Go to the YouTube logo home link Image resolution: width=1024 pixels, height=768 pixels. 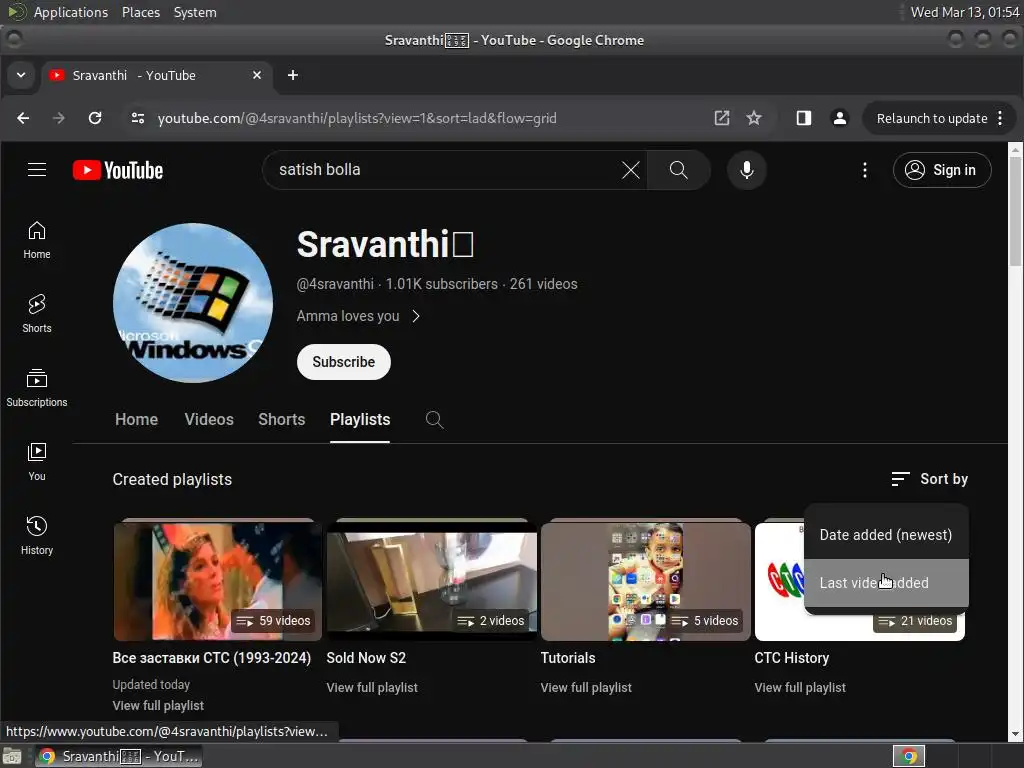pyautogui.click(x=118, y=170)
